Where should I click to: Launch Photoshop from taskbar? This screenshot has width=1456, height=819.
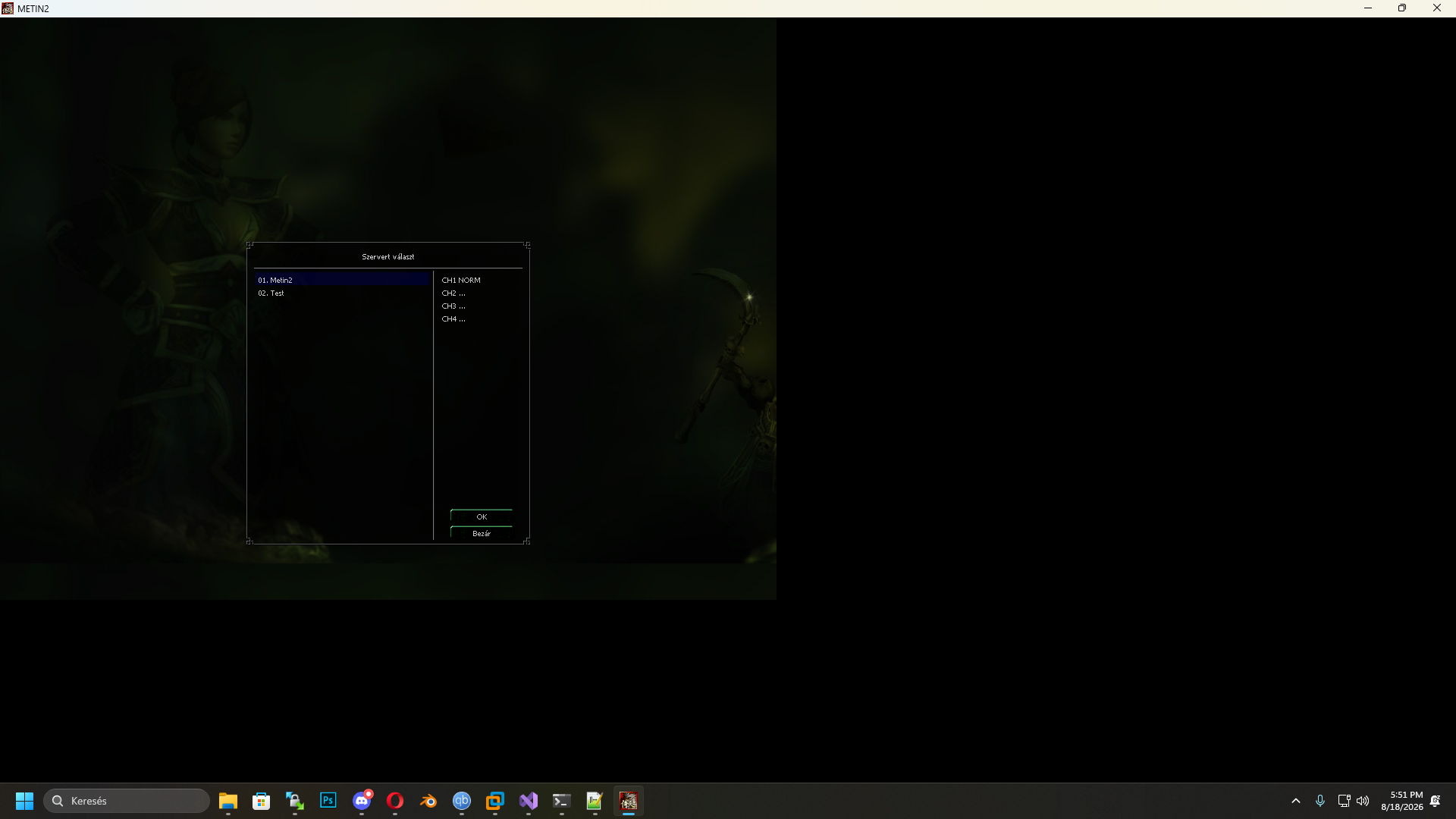(x=328, y=801)
